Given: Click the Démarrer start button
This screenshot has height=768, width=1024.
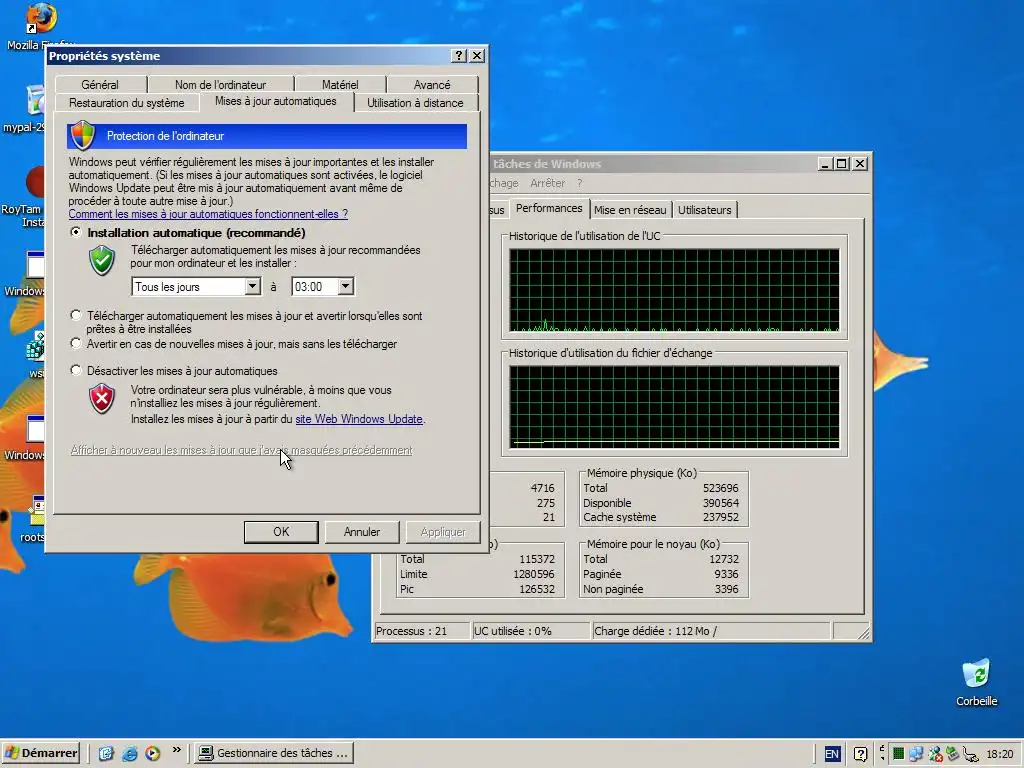Looking at the screenshot, I should click(x=40, y=753).
